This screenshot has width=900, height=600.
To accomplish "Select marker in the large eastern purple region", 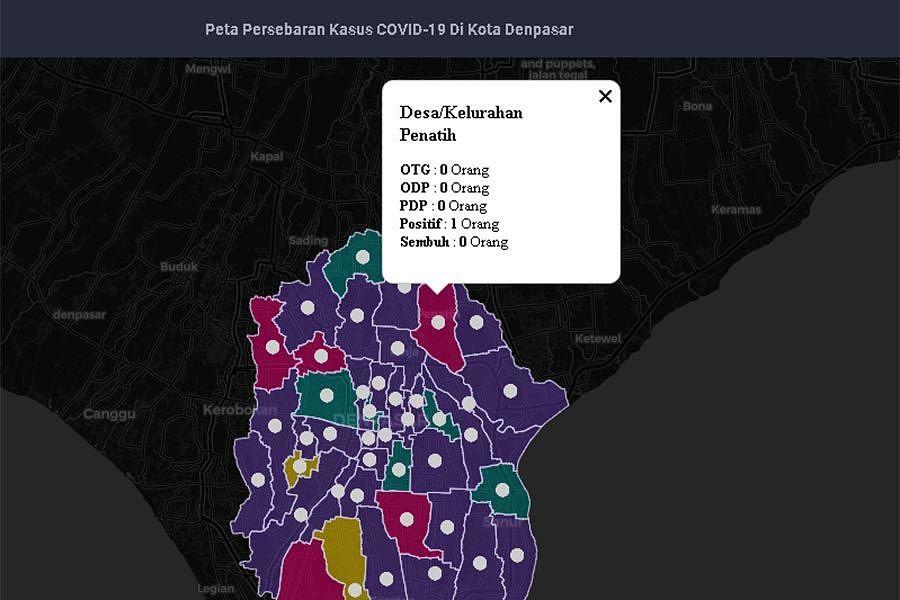I will click(x=510, y=391).
